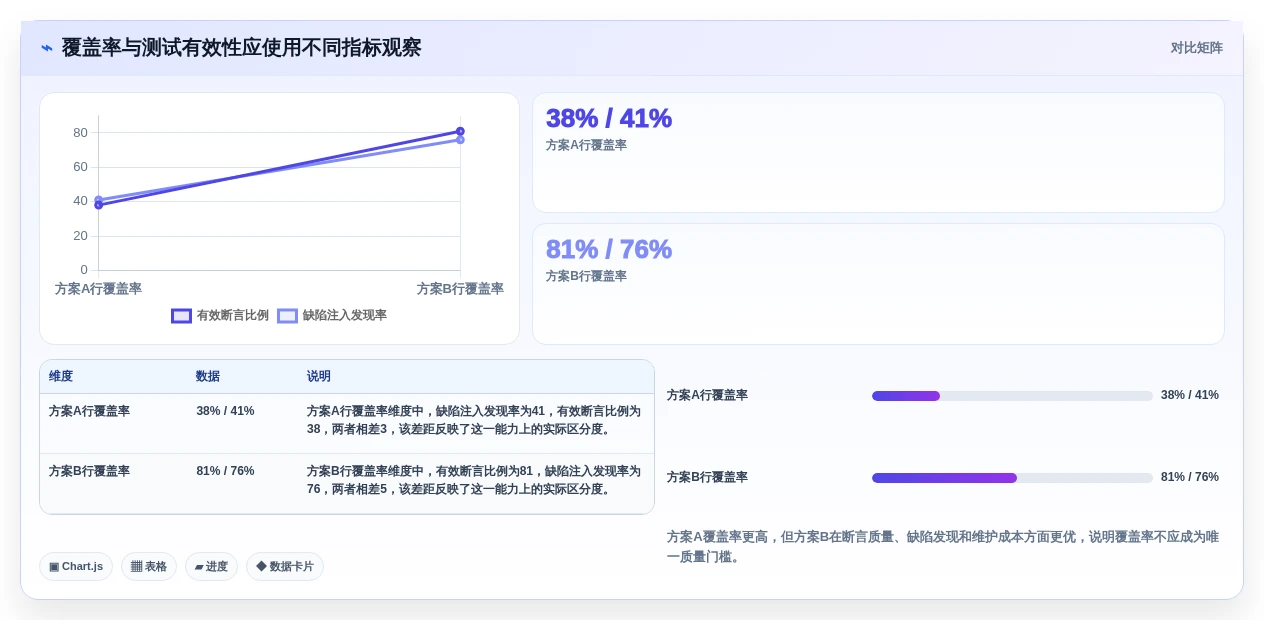Click the 方案B行覆盖率 table row label

pyautogui.click(x=89, y=471)
